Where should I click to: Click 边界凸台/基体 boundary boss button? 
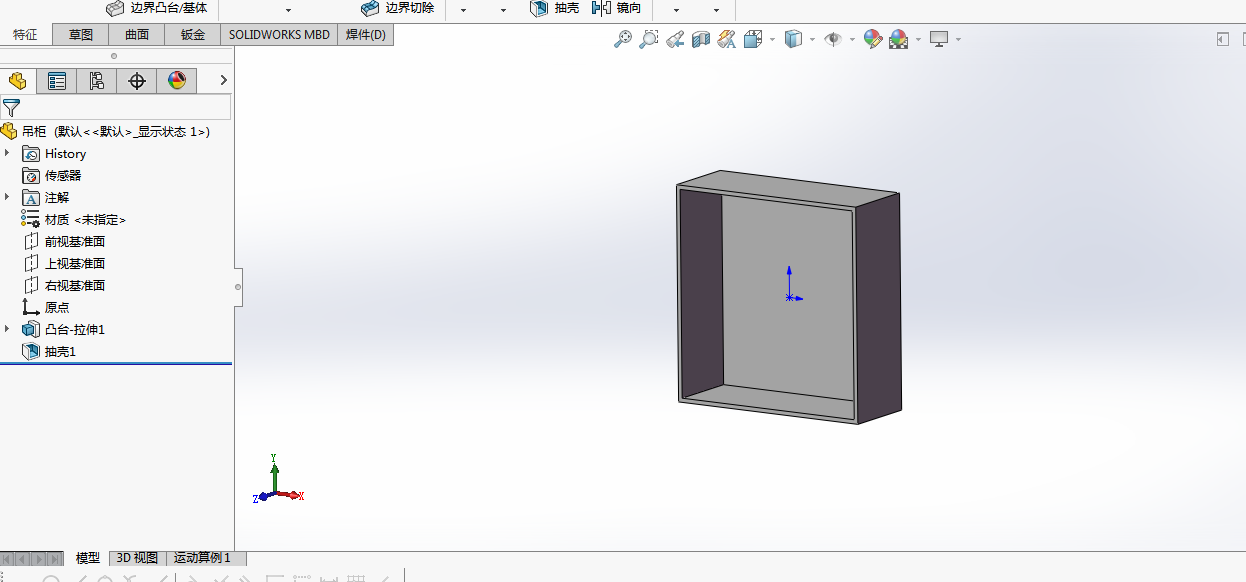tap(157, 8)
